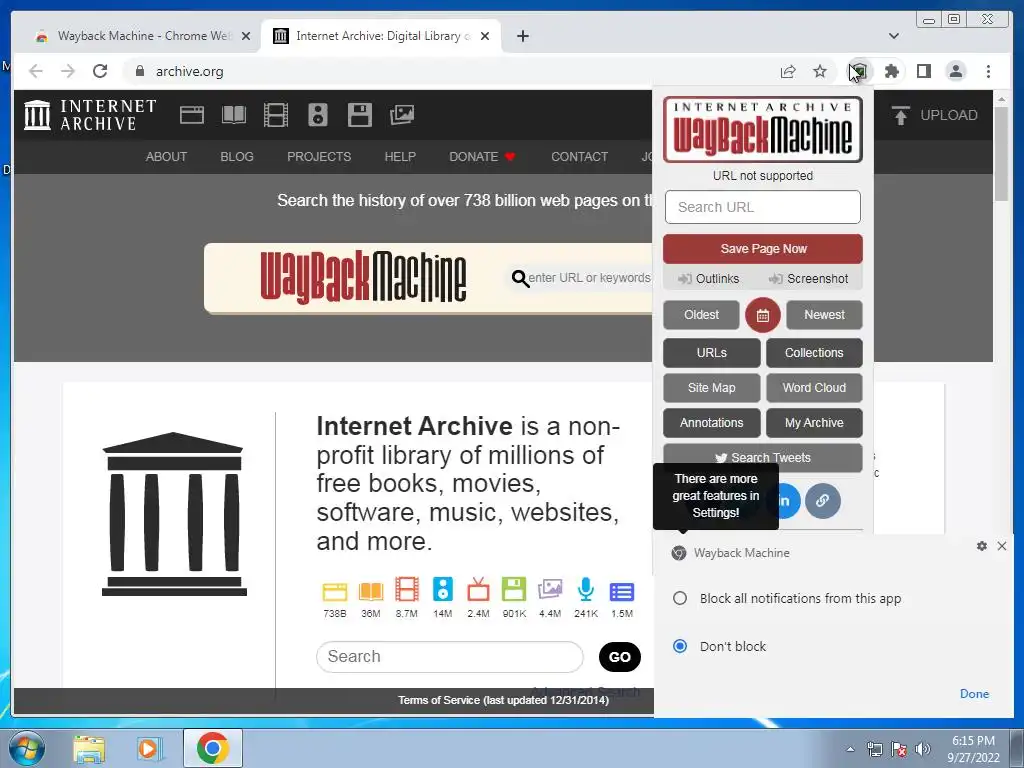Screen dimensions: 1024x768
Task: Expand the tab search chevron in Chrome
Action: pos(894,36)
